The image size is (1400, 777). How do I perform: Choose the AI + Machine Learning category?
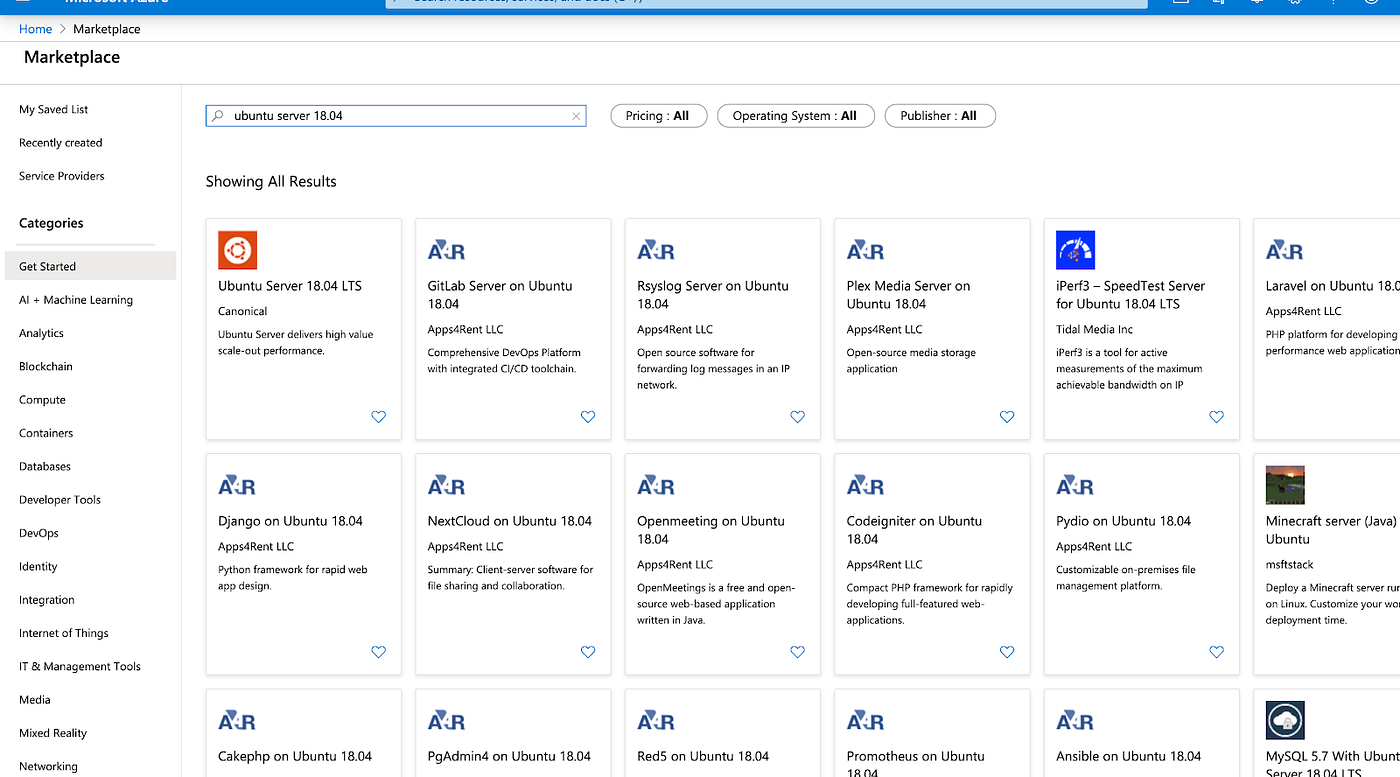[76, 300]
